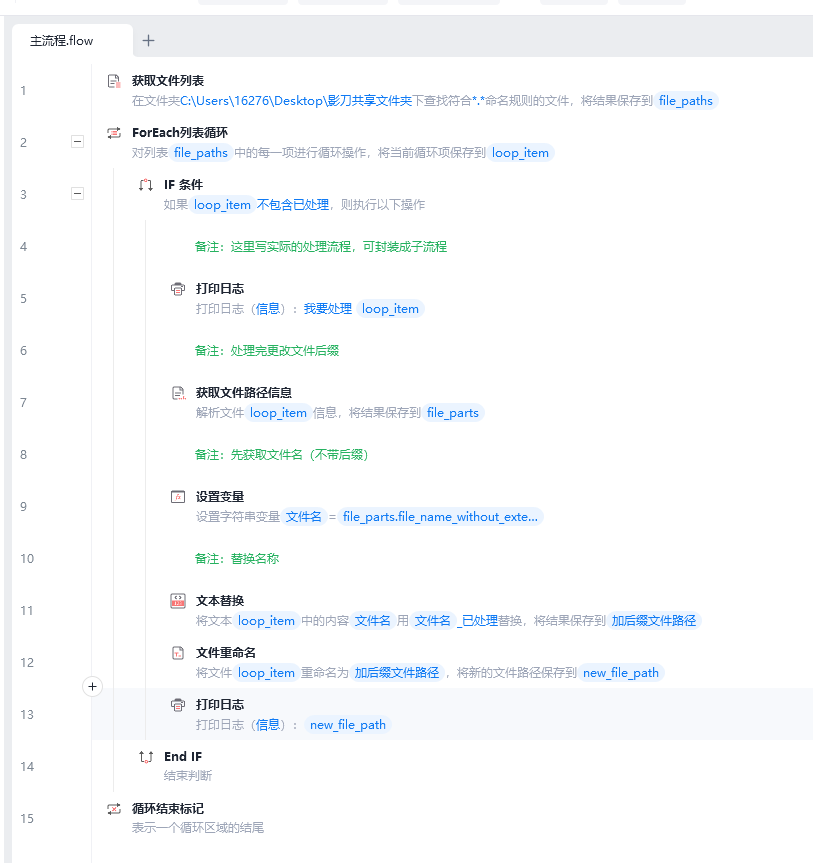Screen dimensions: 813x863
Task: Select line number 15 in gutter
Action: [x=27, y=818]
